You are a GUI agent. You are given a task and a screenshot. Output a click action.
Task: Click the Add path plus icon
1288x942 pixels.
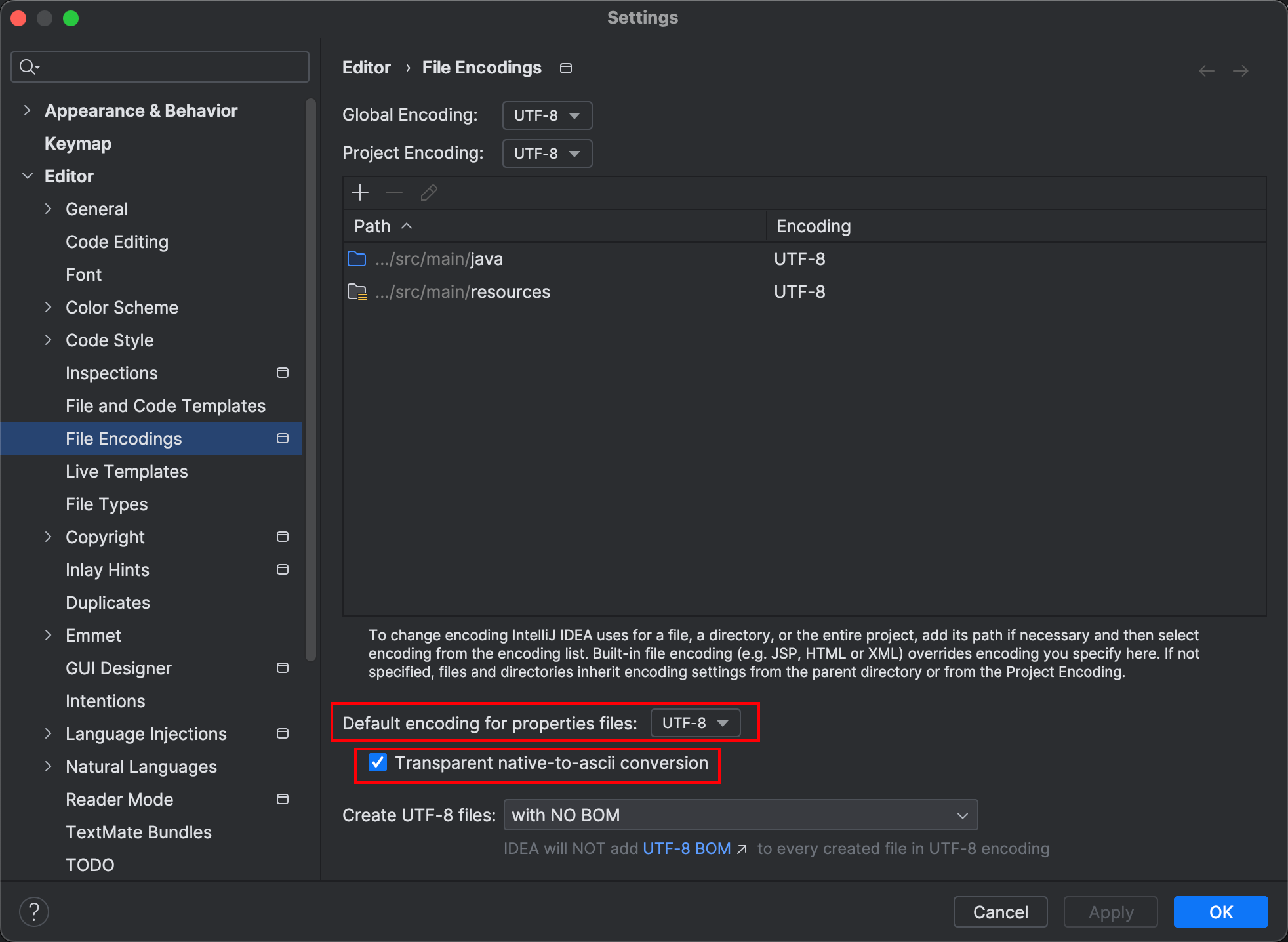[x=360, y=192]
